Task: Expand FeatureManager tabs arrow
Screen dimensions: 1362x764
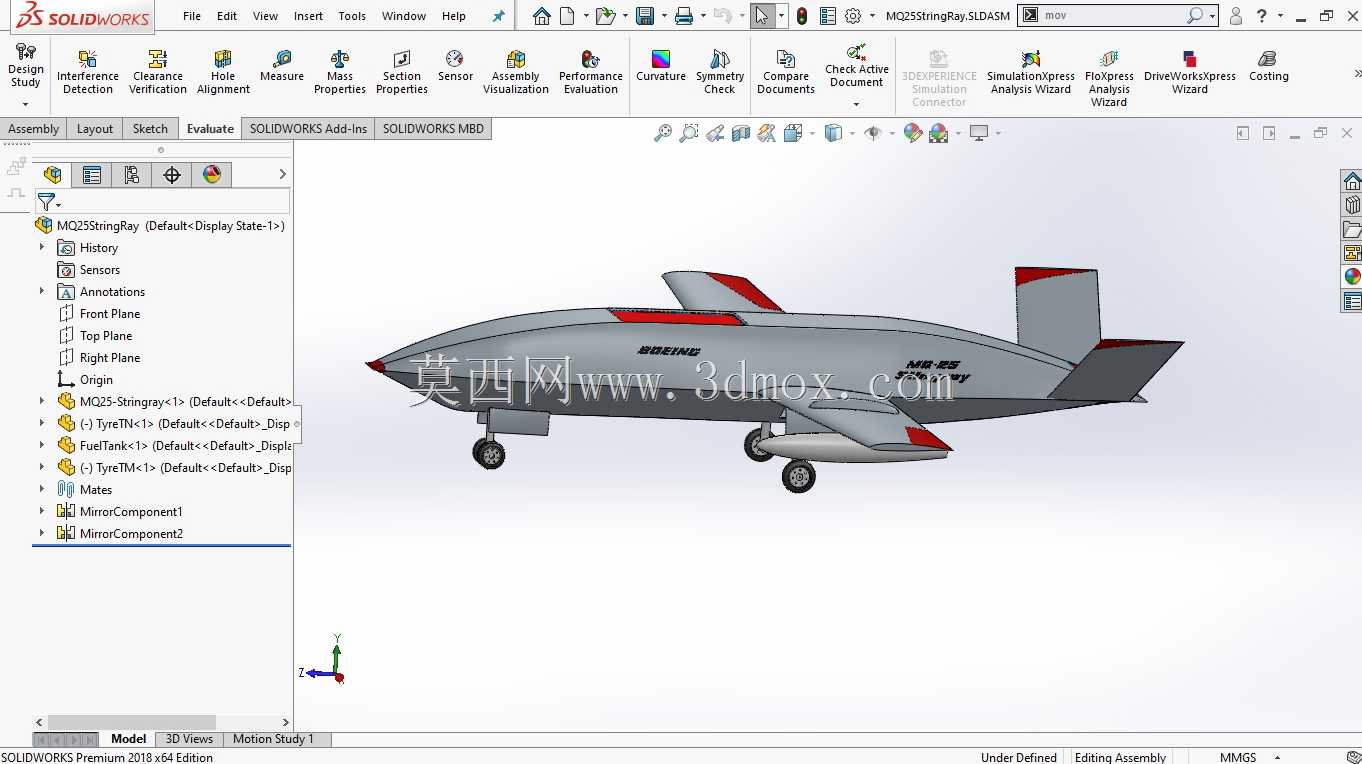Action: (x=282, y=174)
